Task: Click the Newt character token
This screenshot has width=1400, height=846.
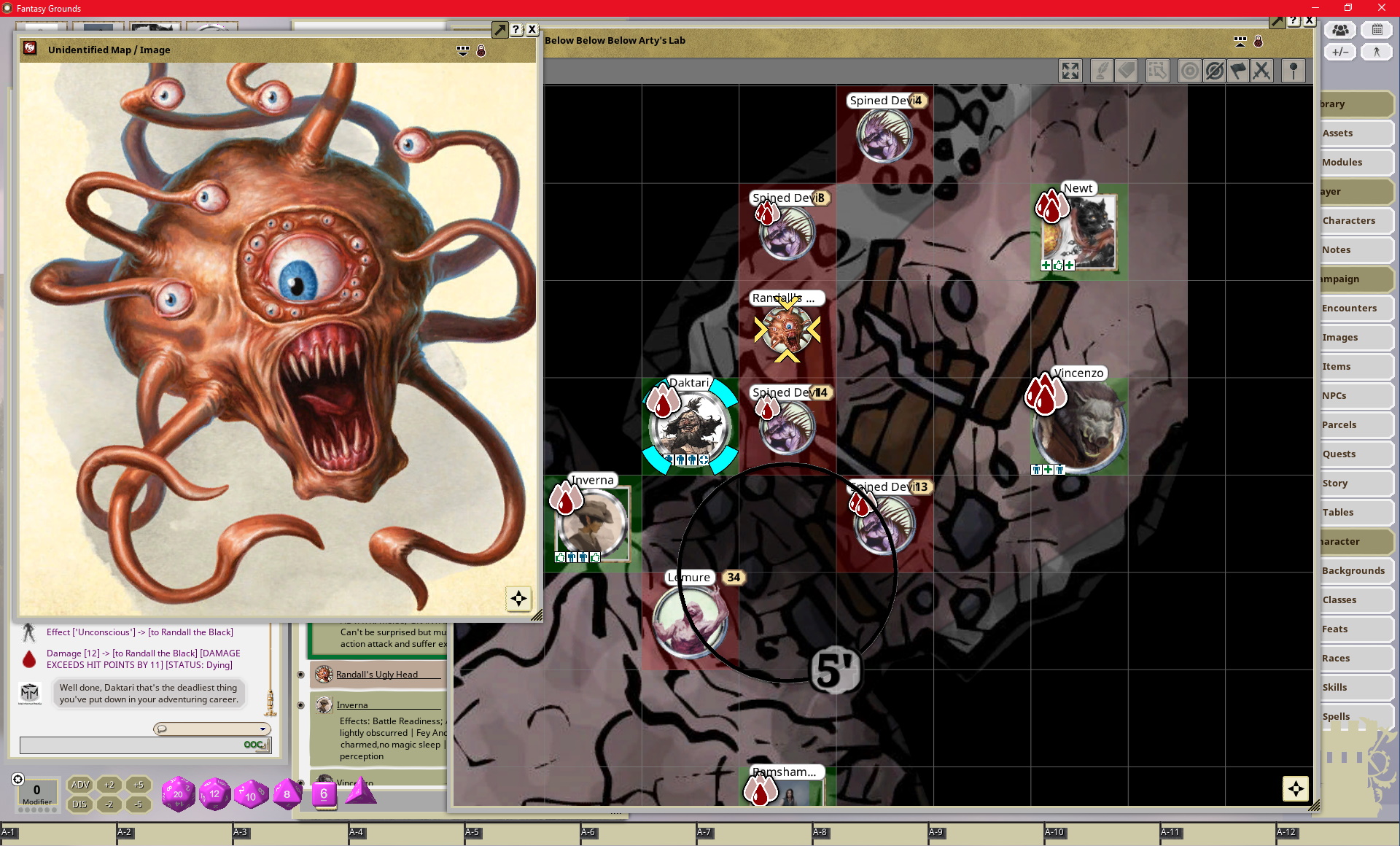Action: coord(1078,233)
